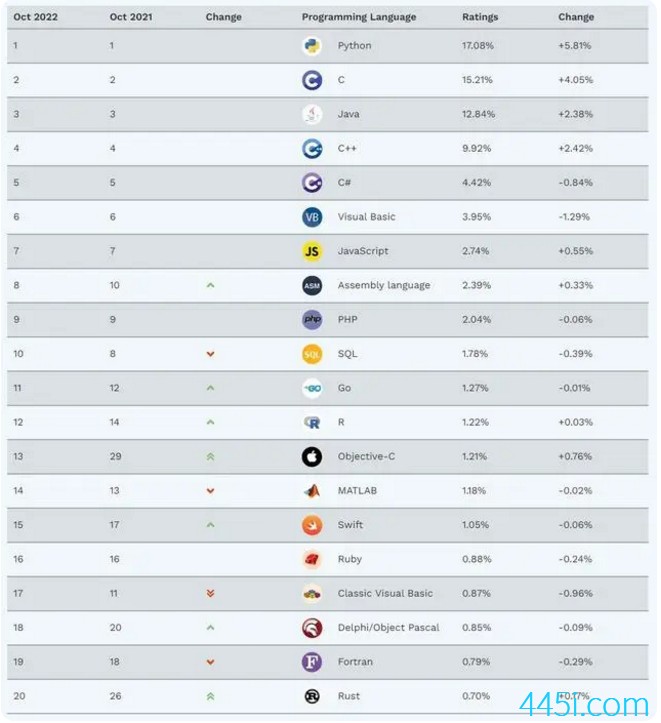
Task: Select the Rust logo icon
Action: (x=312, y=696)
